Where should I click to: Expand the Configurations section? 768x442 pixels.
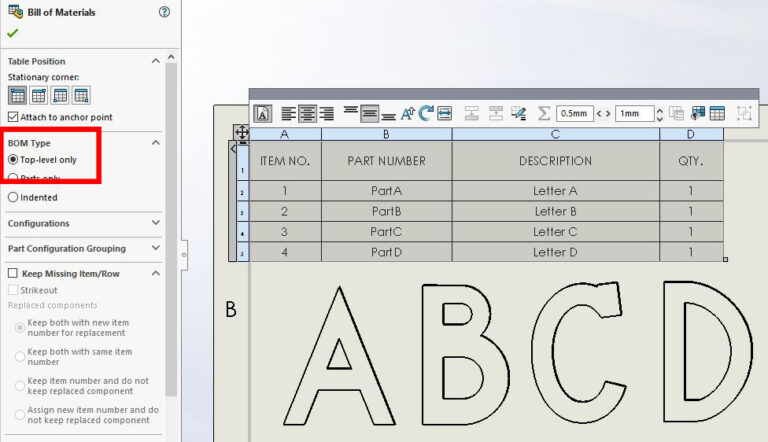[x=155, y=223]
